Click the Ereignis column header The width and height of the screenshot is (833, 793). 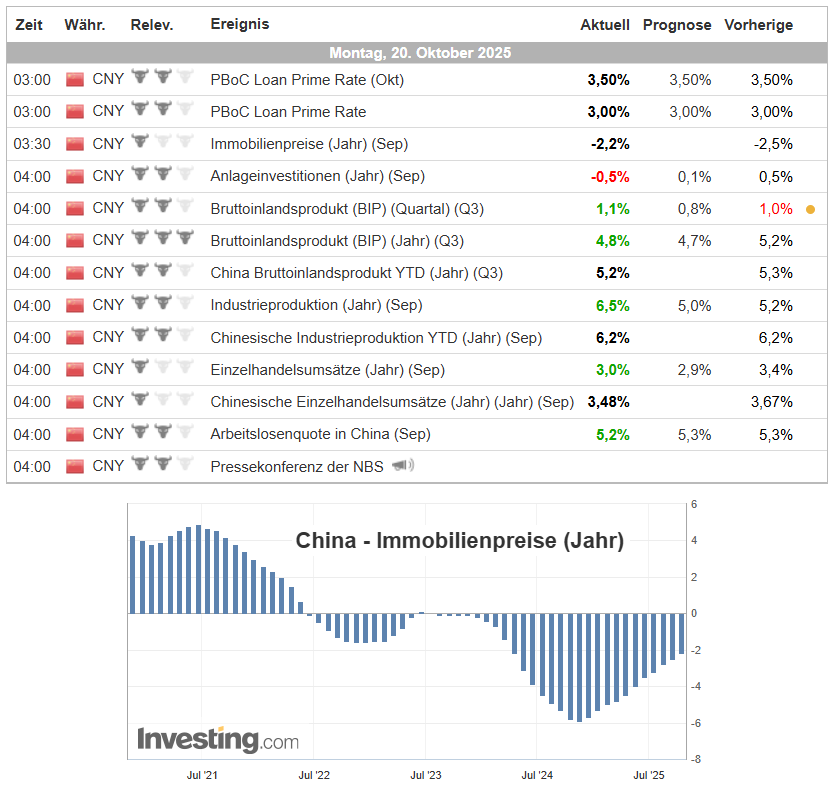click(x=239, y=24)
